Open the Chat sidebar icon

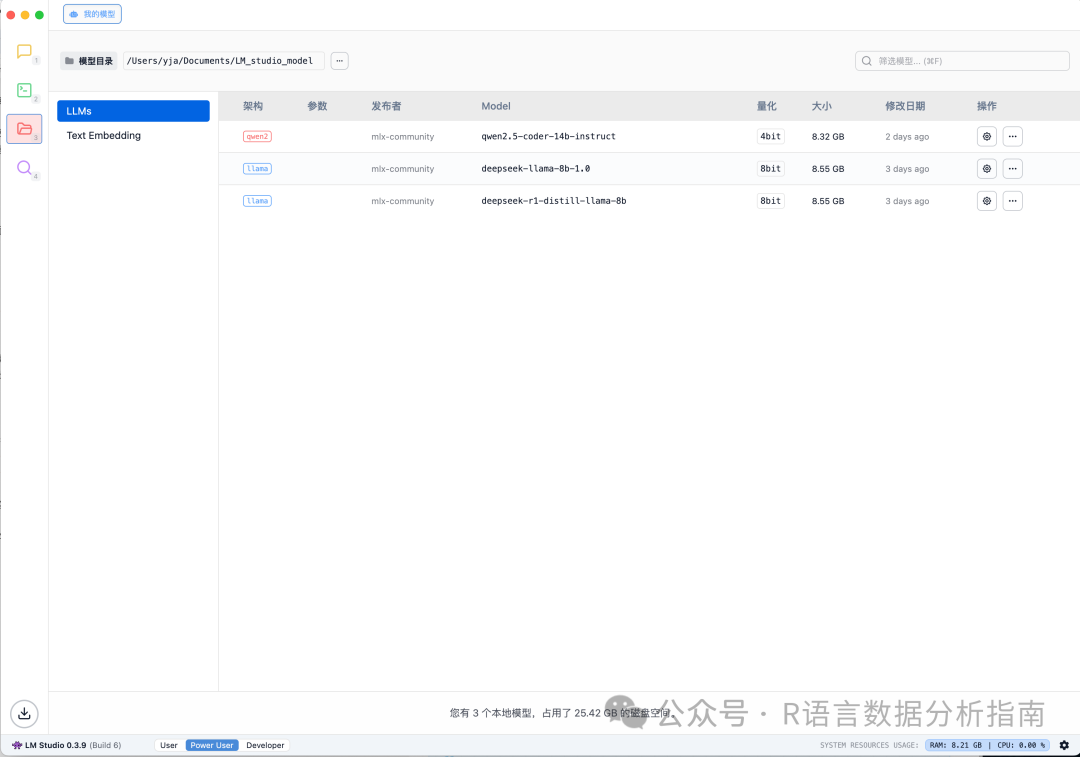[x=24, y=51]
